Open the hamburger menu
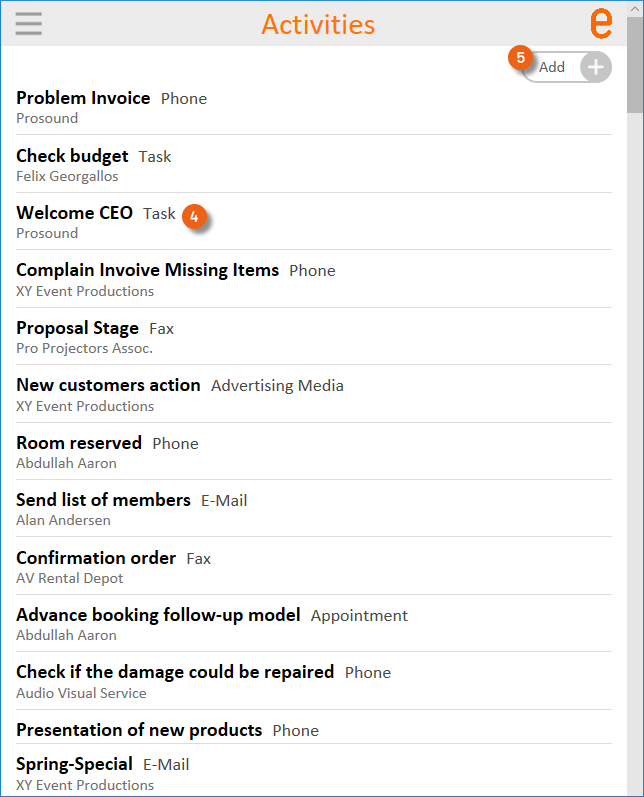 tap(29, 23)
